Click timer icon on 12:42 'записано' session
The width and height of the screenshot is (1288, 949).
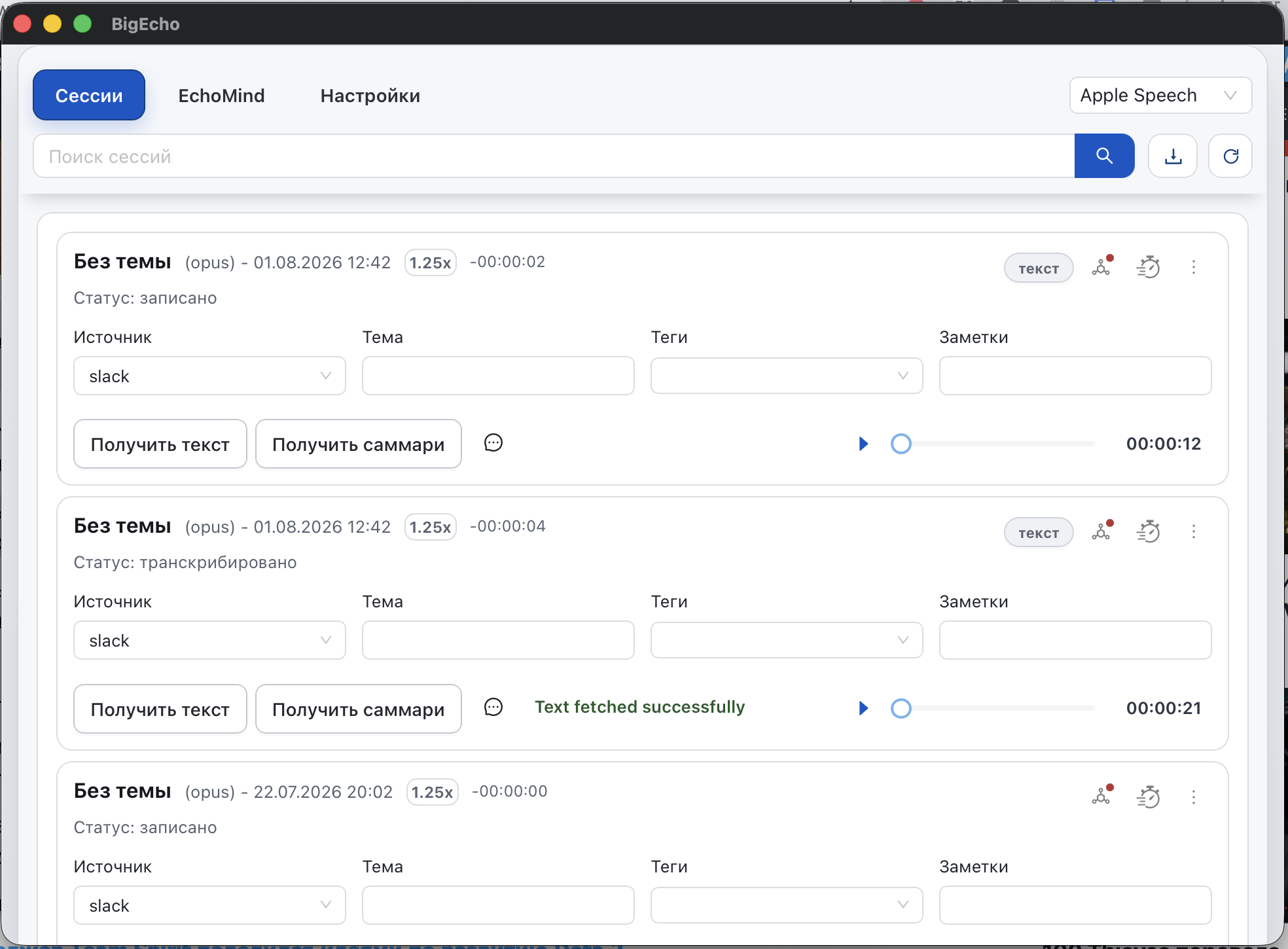[x=1149, y=267]
